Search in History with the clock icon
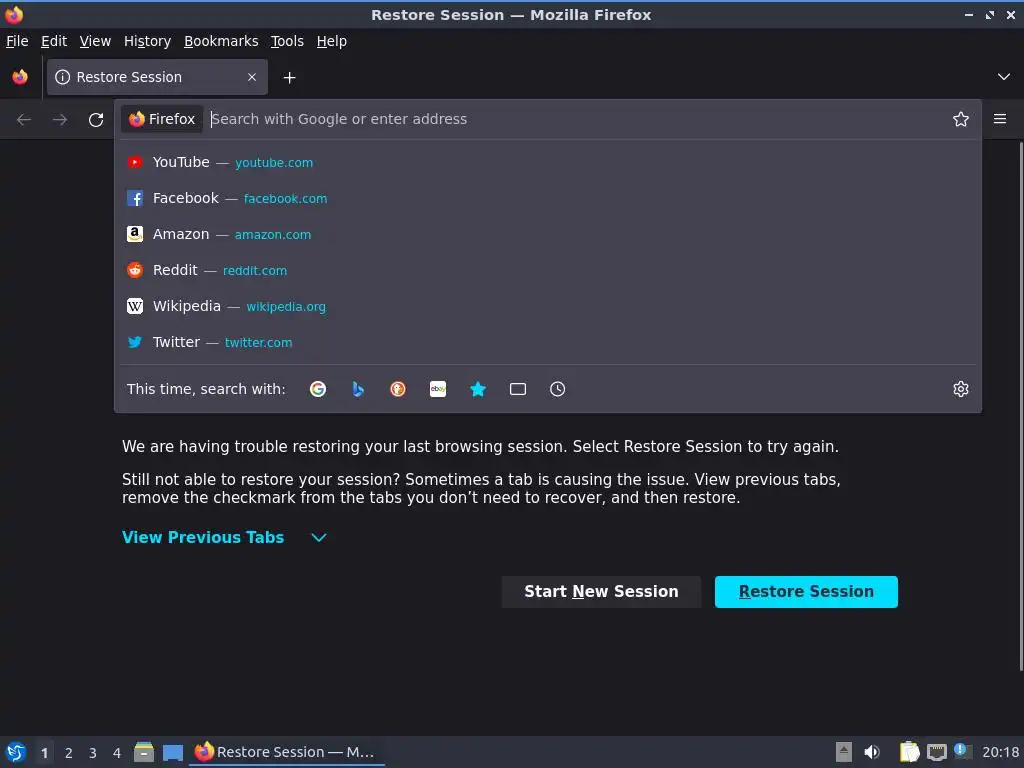This screenshot has width=1024, height=768. pyautogui.click(x=558, y=389)
